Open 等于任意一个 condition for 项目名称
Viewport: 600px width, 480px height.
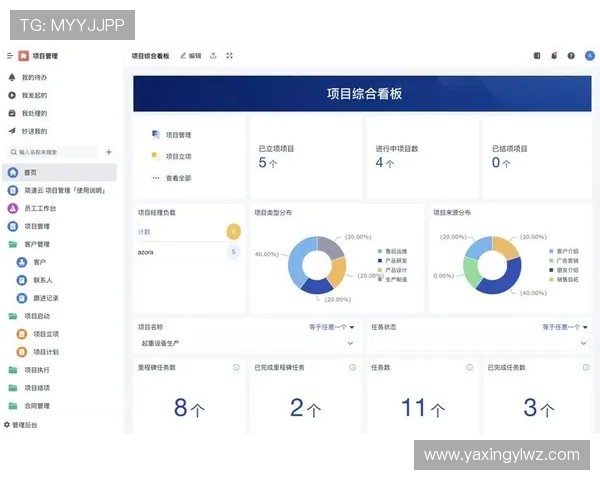tap(331, 327)
